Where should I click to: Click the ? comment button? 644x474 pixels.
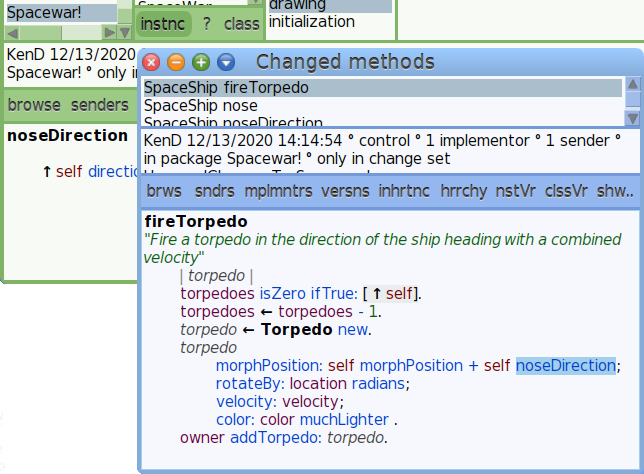pyautogui.click(x=206, y=23)
